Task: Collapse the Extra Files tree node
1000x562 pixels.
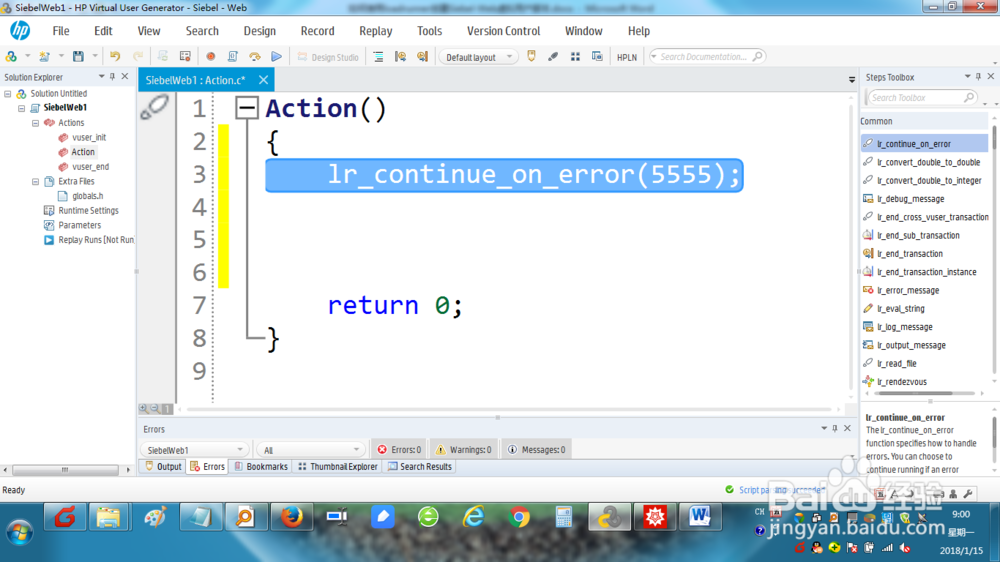Action: pos(36,182)
